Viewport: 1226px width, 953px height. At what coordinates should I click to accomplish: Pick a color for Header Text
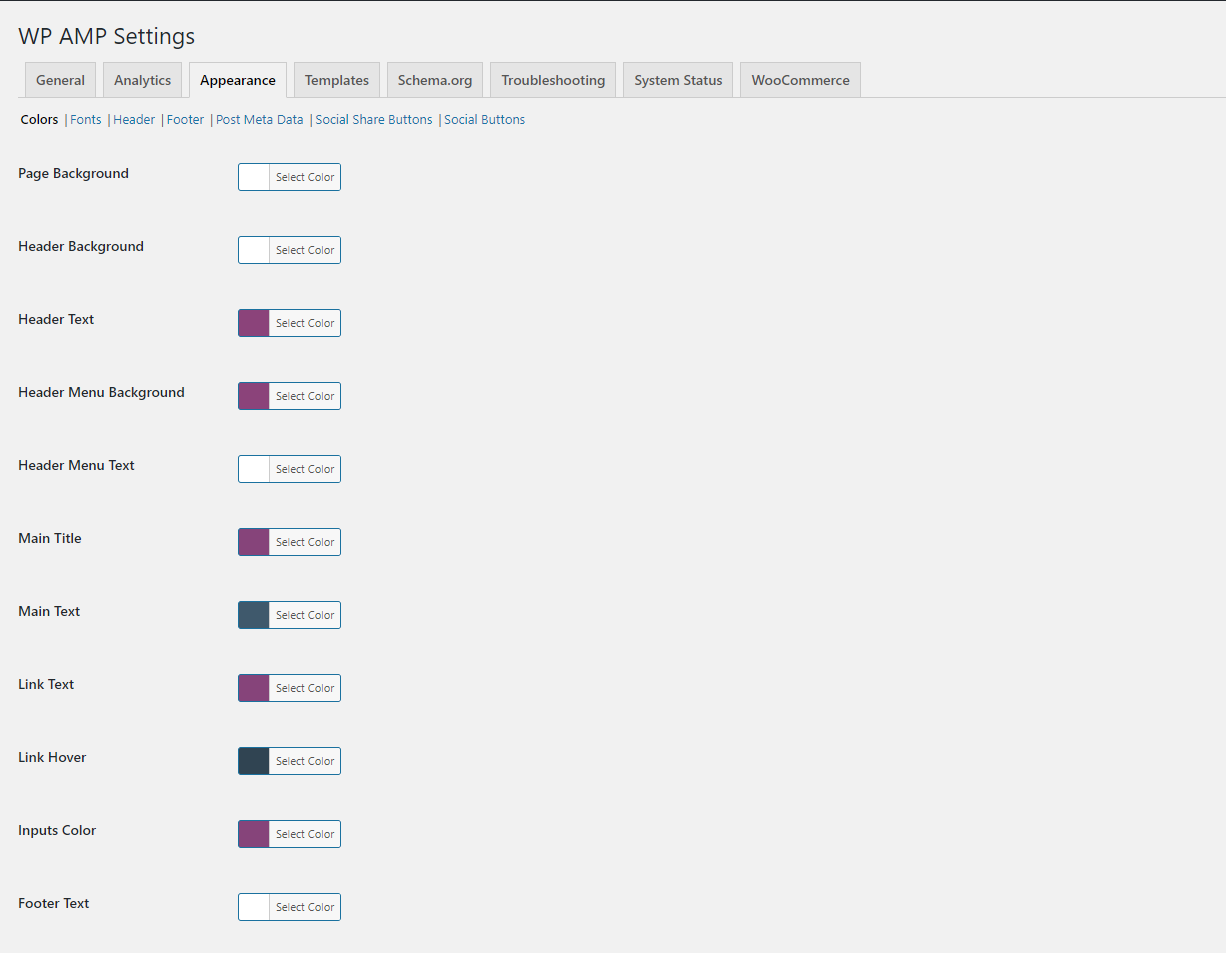[289, 323]
